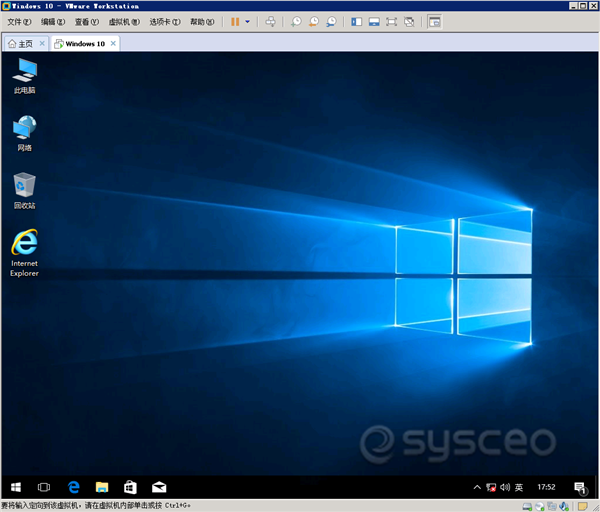Expand hidden tray icons chevron in guest taskbar

(x=477, y=487)
